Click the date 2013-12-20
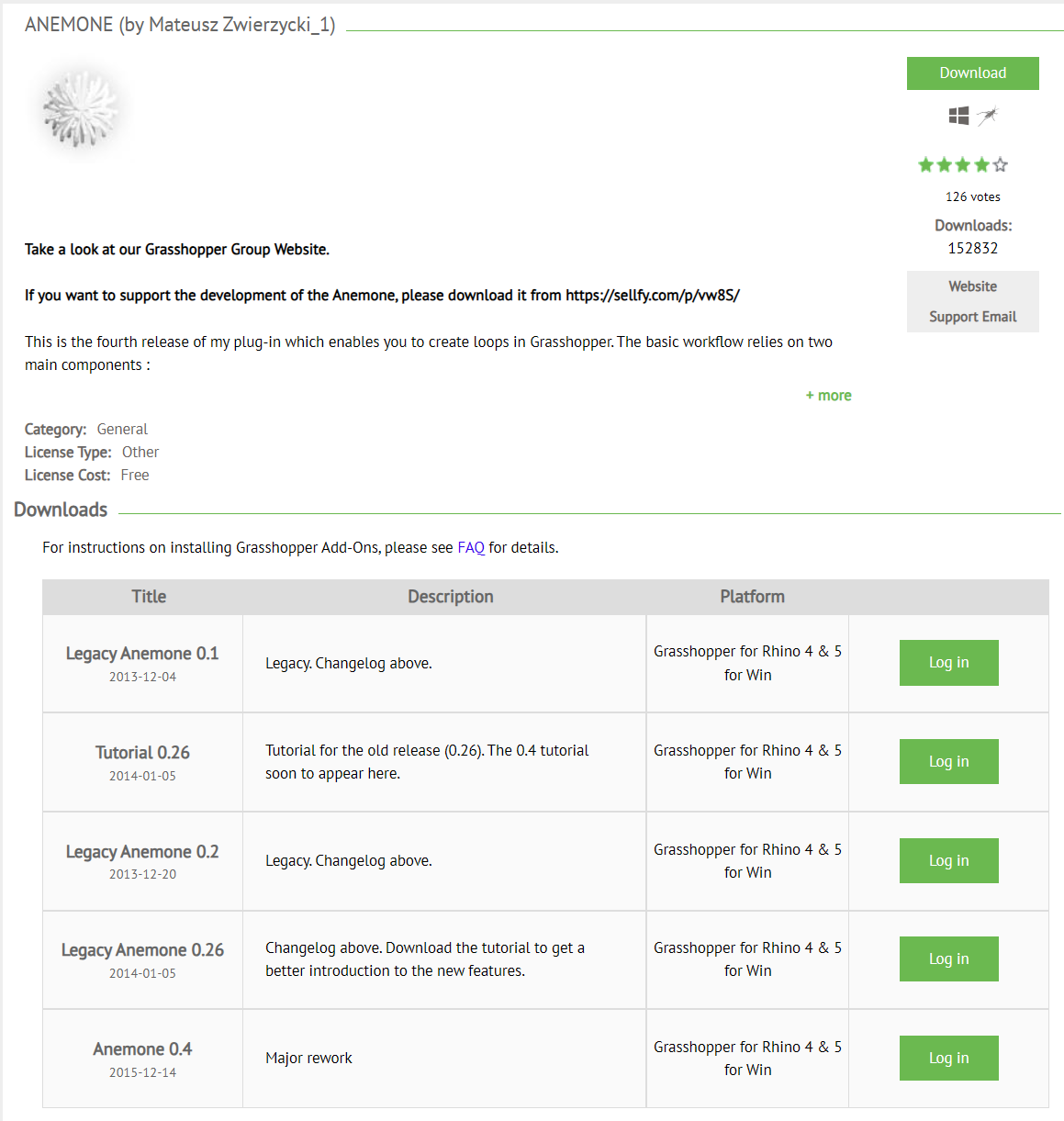1064x1121 pixels. pos(142,874)
